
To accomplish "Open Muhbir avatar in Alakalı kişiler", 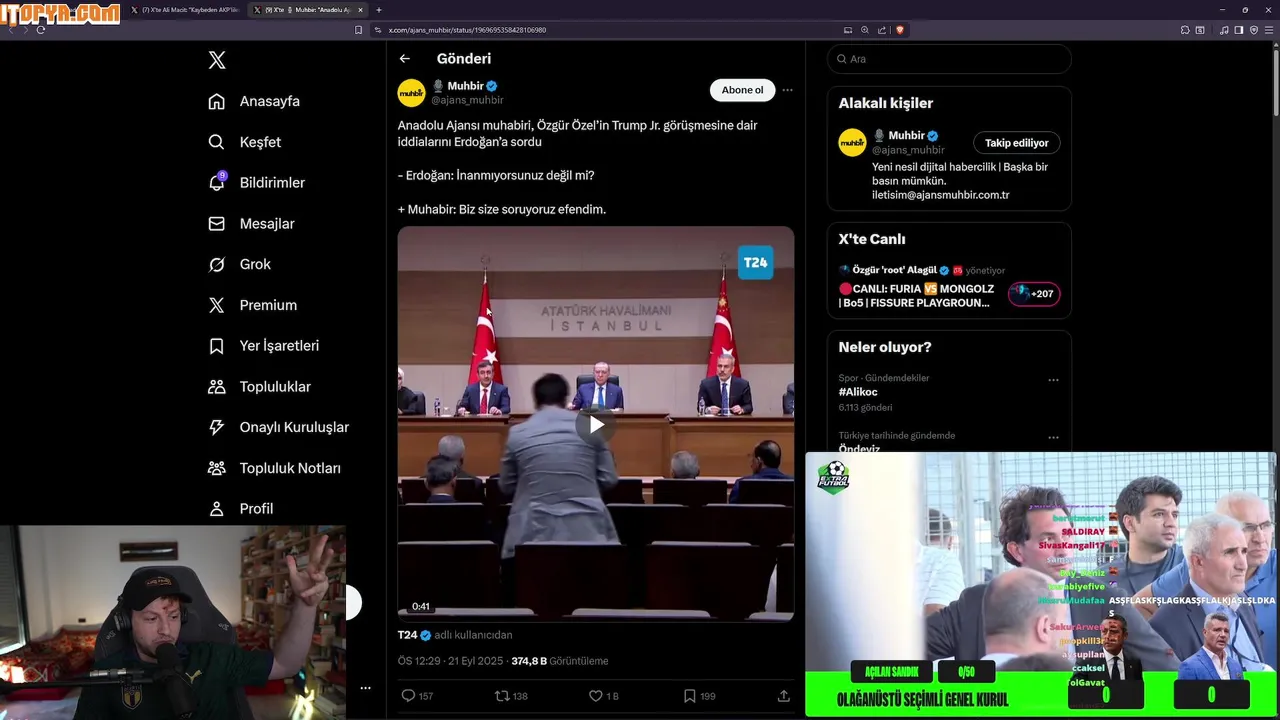I will [852, 142].
